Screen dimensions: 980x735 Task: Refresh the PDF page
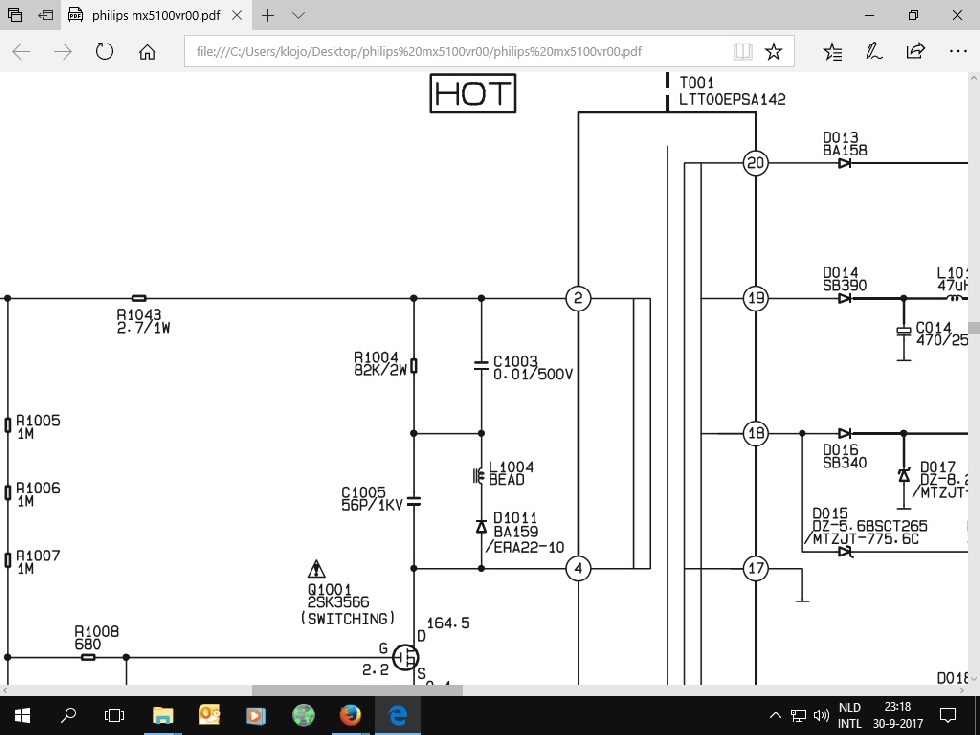[104, 51]
